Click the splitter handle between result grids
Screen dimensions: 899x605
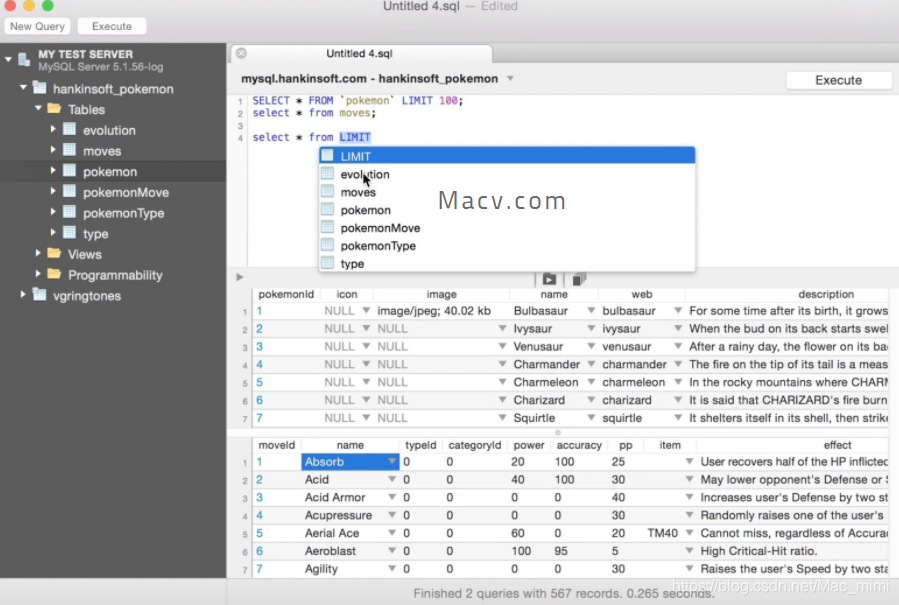(x=557, y=432)
